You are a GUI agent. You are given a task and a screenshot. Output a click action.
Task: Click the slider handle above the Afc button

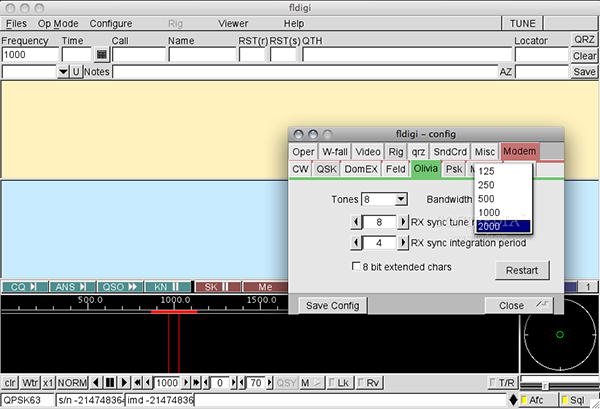click(546, 386)
